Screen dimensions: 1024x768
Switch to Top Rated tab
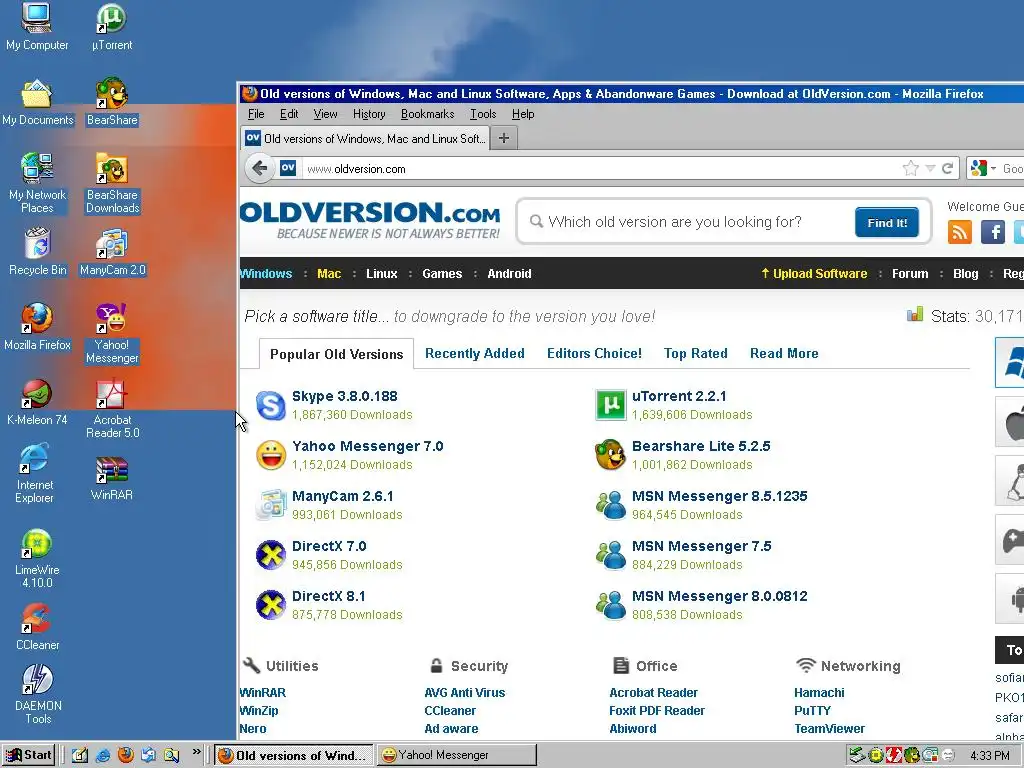coord(696,353)
